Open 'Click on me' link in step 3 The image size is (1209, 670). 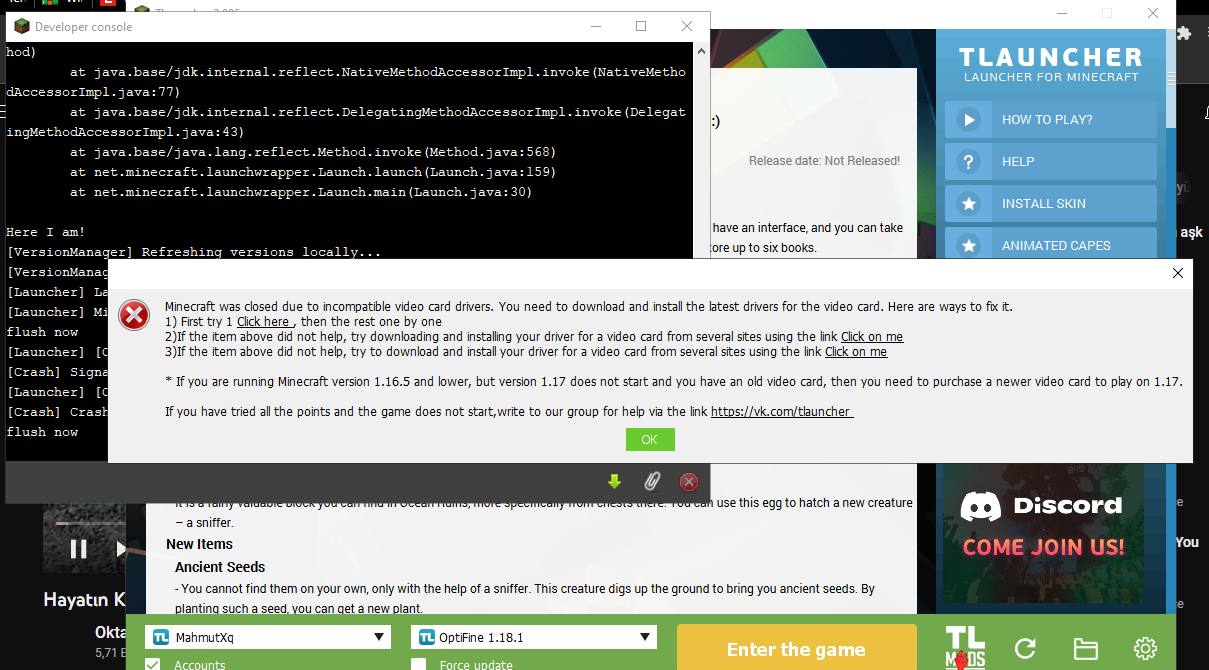tap(856, 352)
